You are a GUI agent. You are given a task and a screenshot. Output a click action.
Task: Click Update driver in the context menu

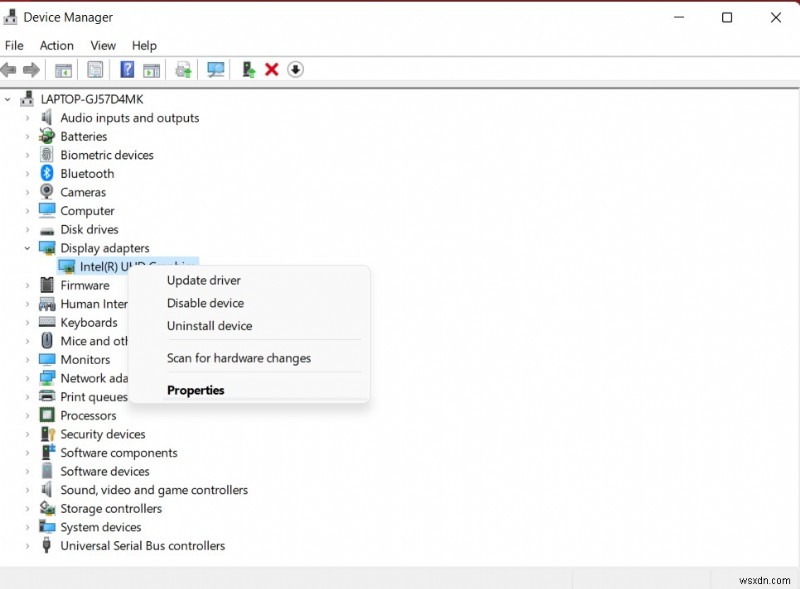[203, 280]
